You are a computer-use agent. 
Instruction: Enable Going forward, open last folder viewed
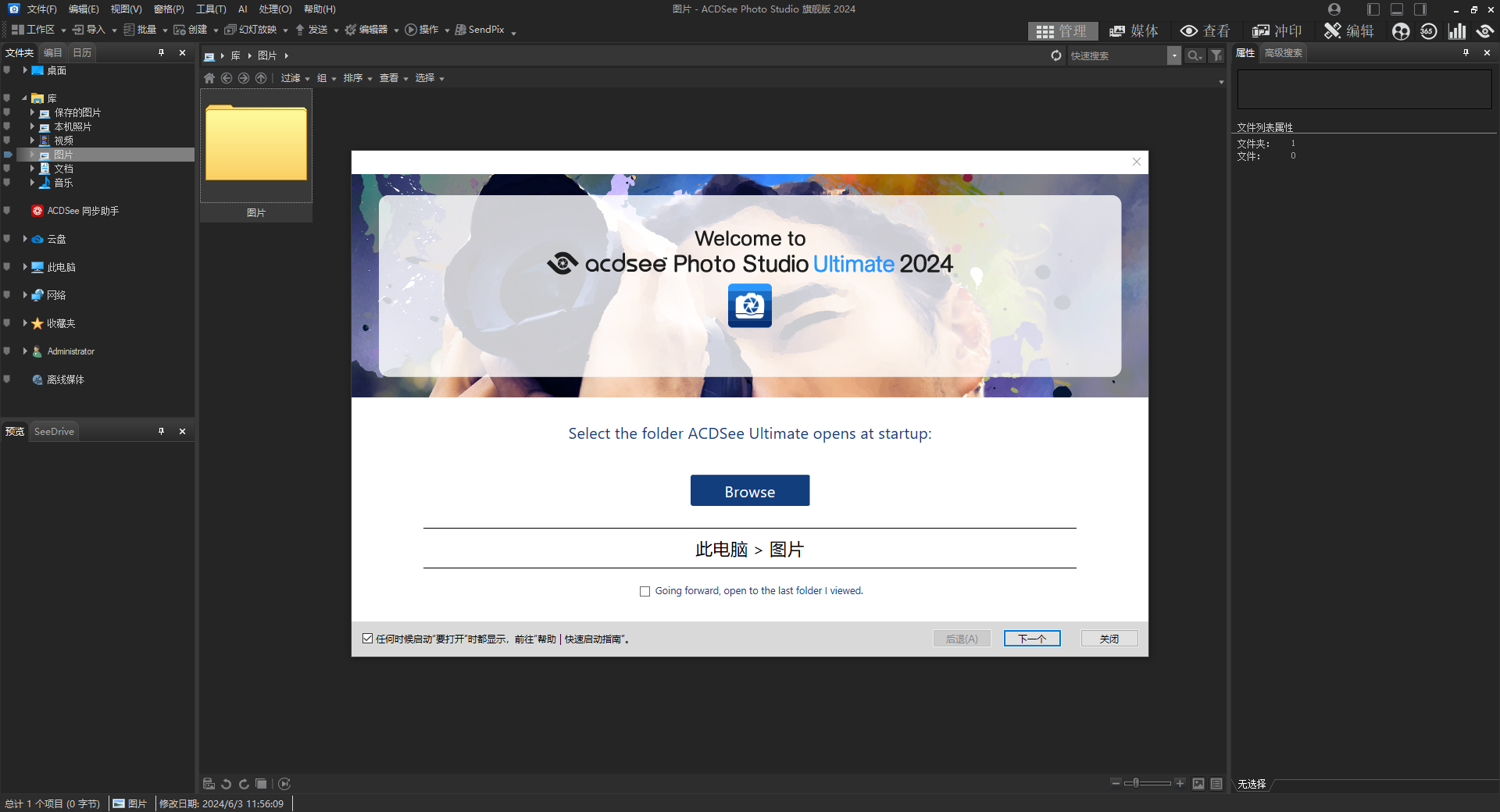[645, 591]
